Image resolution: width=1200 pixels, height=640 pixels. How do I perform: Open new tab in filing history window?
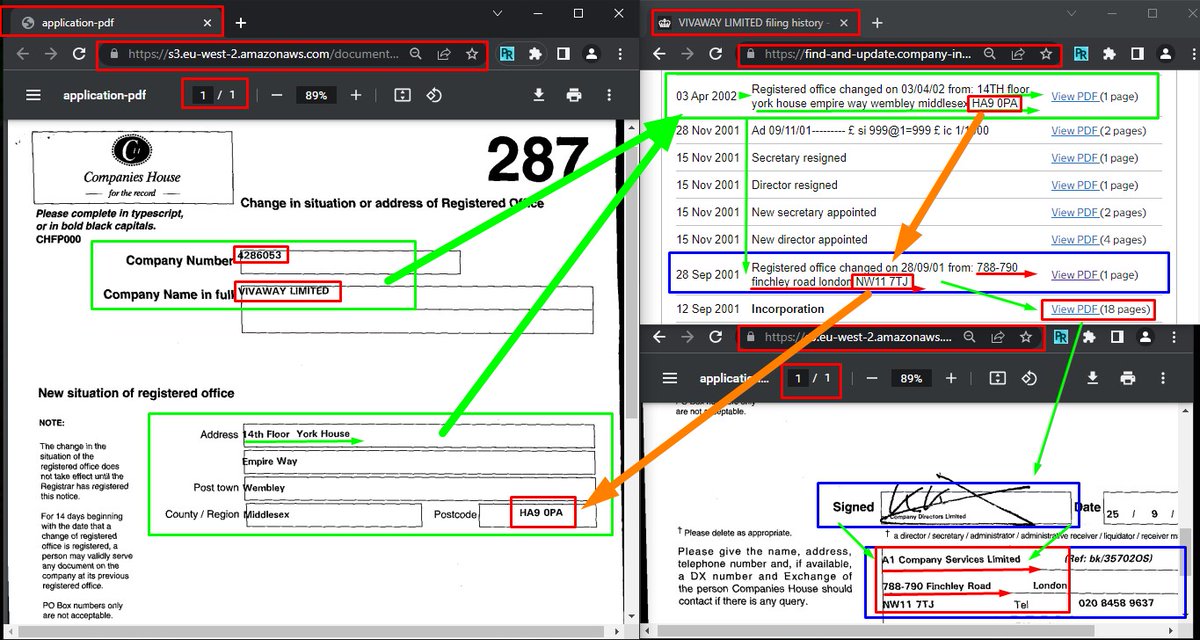pyautogui.click(x=877, y=22)
